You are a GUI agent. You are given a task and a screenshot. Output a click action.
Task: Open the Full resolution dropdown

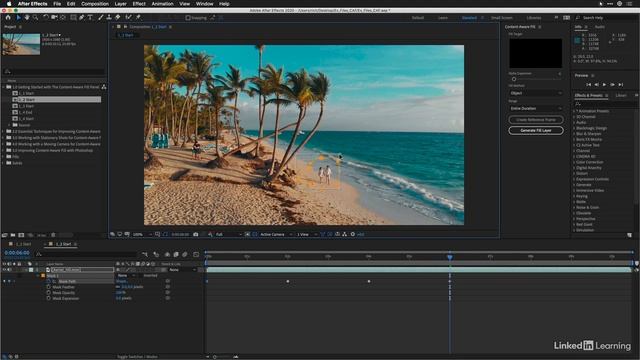tap(229, 234)
